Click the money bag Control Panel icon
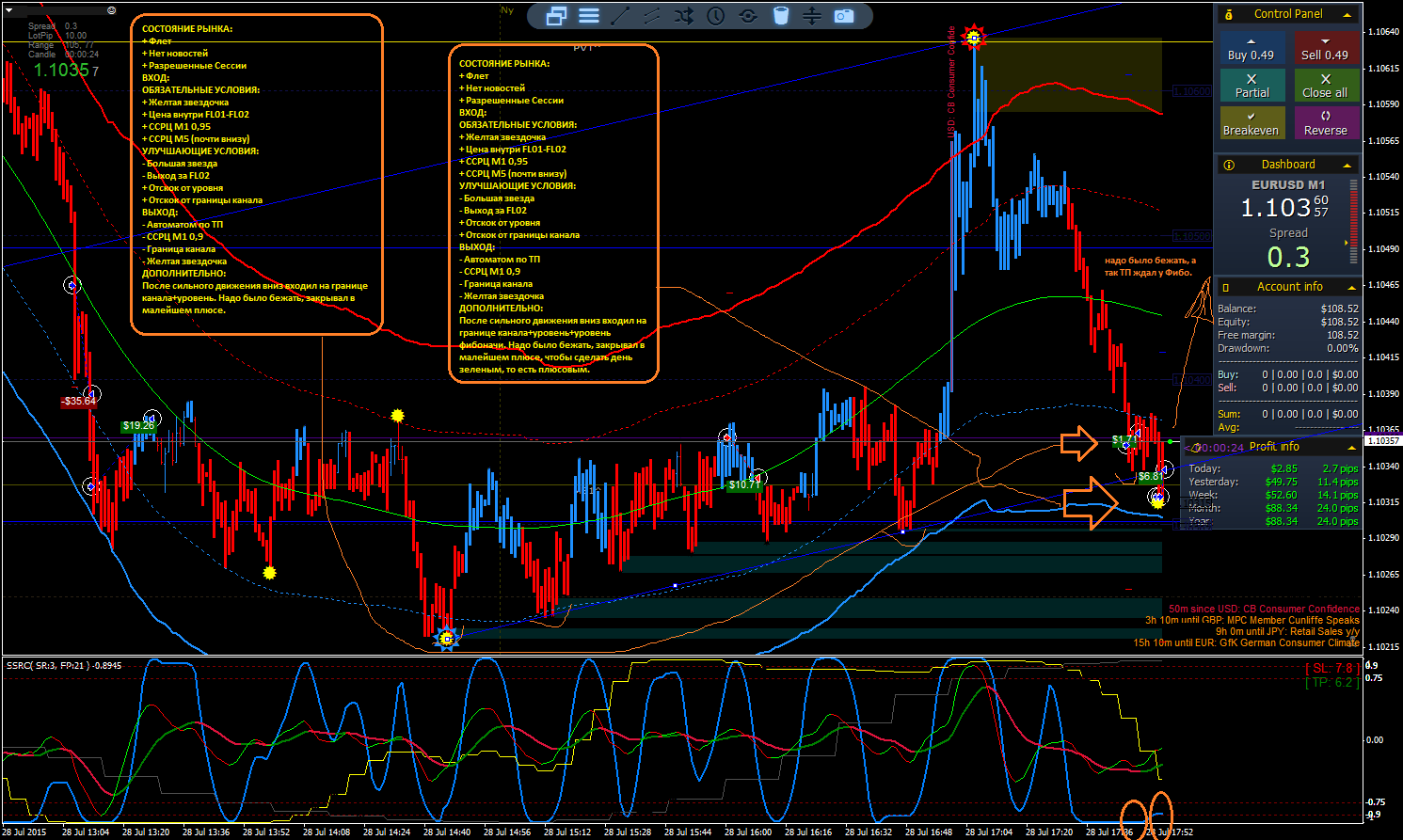Screen dimensions: 1403x840 pos(1229,15)
